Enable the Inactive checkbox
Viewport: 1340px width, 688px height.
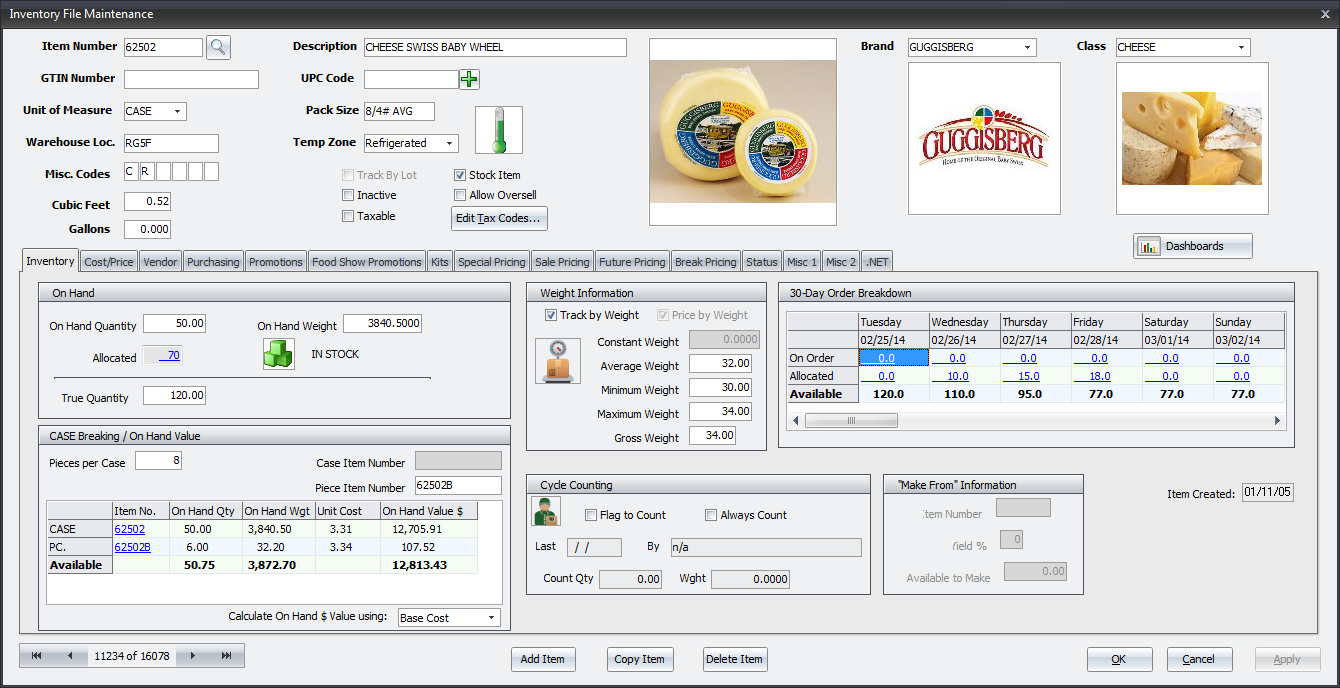pyautogui.click(x=348, y=195)
